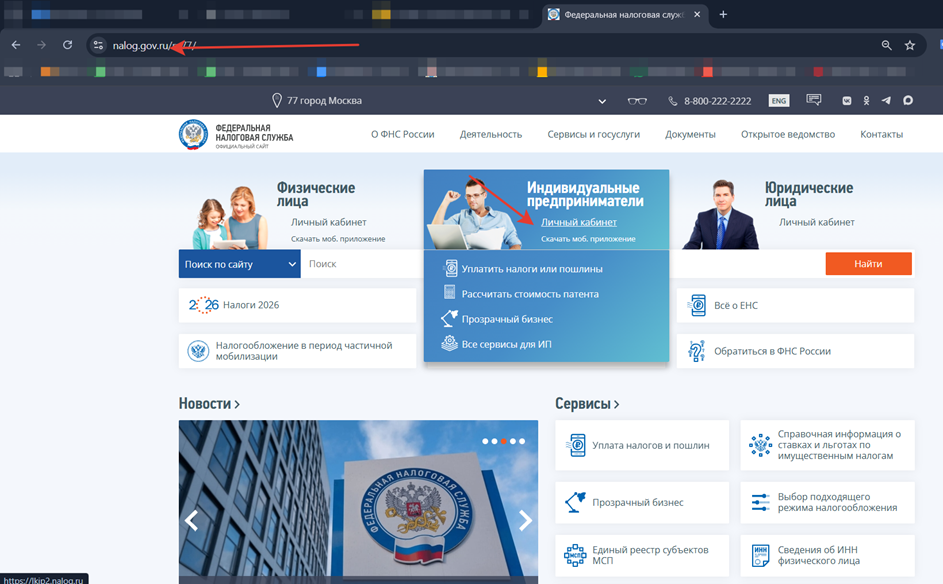Select the «Рассчитать стоимость патента» calculator icon
The height and width of the screenshot is (584, 943).
coord(449,293)
